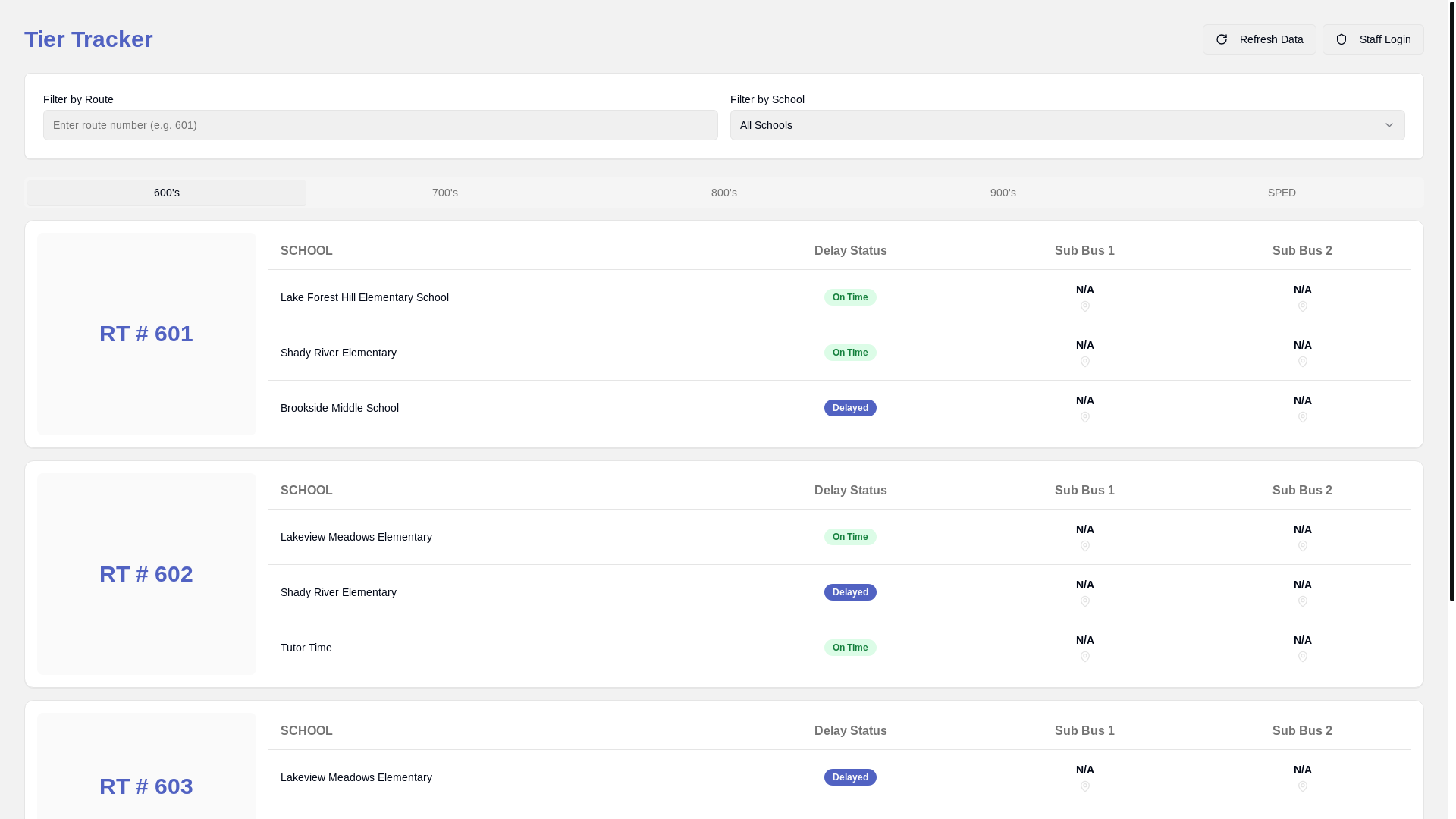1456x819 pixels.
Task: Click Sub Bus 2 pin for RT 601 Shady River
Action: click(1303, 362)
